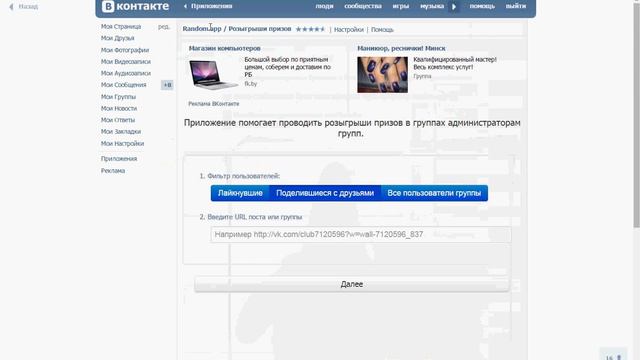
Task: Click the RandomApp / Розыгрыши призов title
Action: [x=237, y=29]
